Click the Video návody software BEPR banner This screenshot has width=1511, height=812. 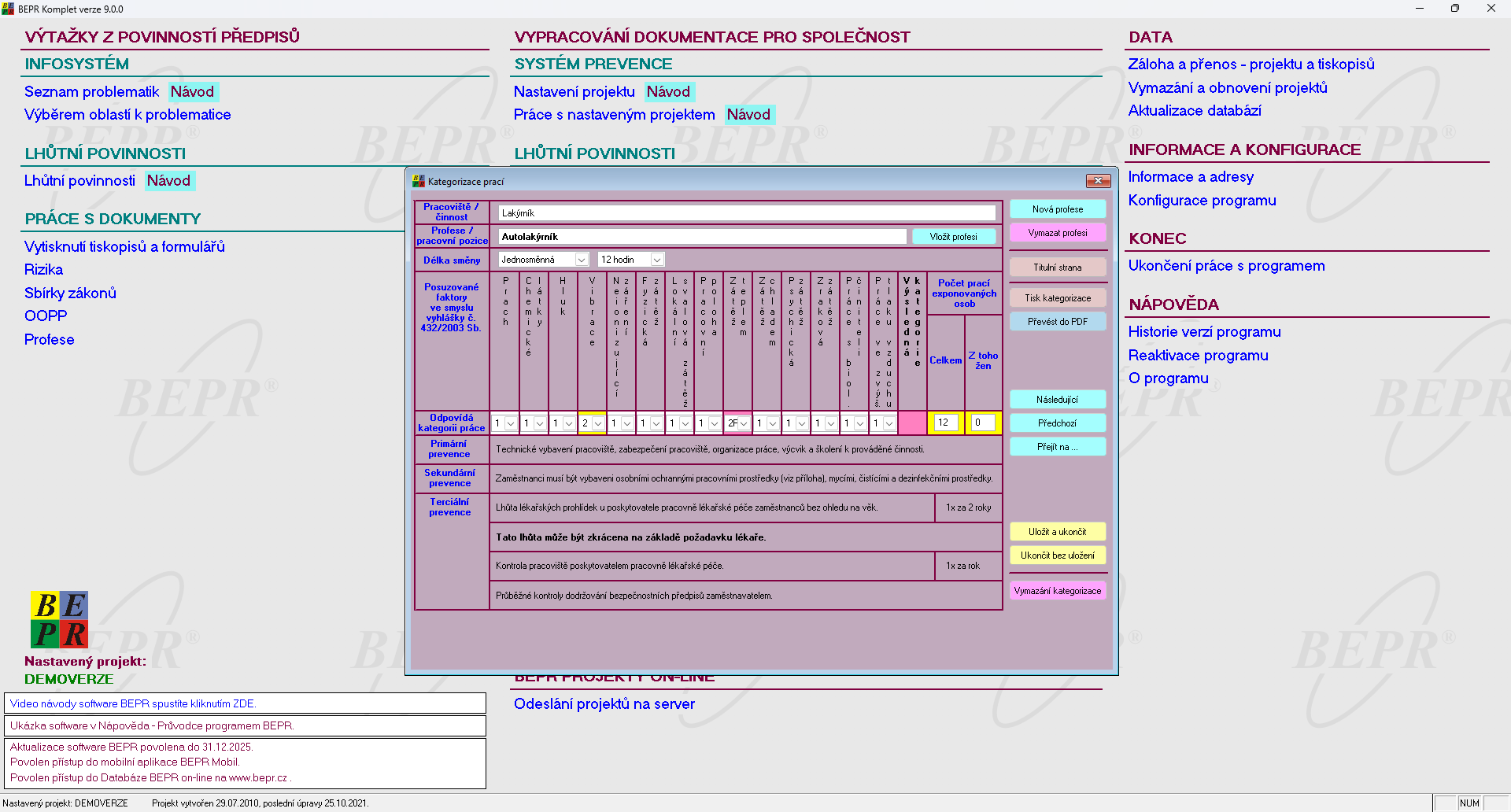point(245,703)
